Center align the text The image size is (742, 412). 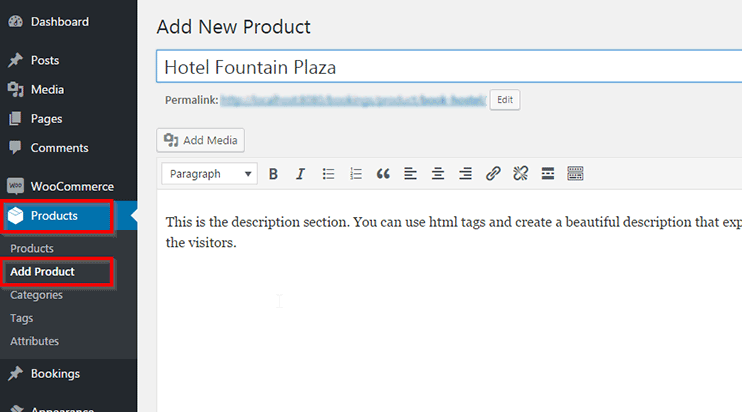437,174
